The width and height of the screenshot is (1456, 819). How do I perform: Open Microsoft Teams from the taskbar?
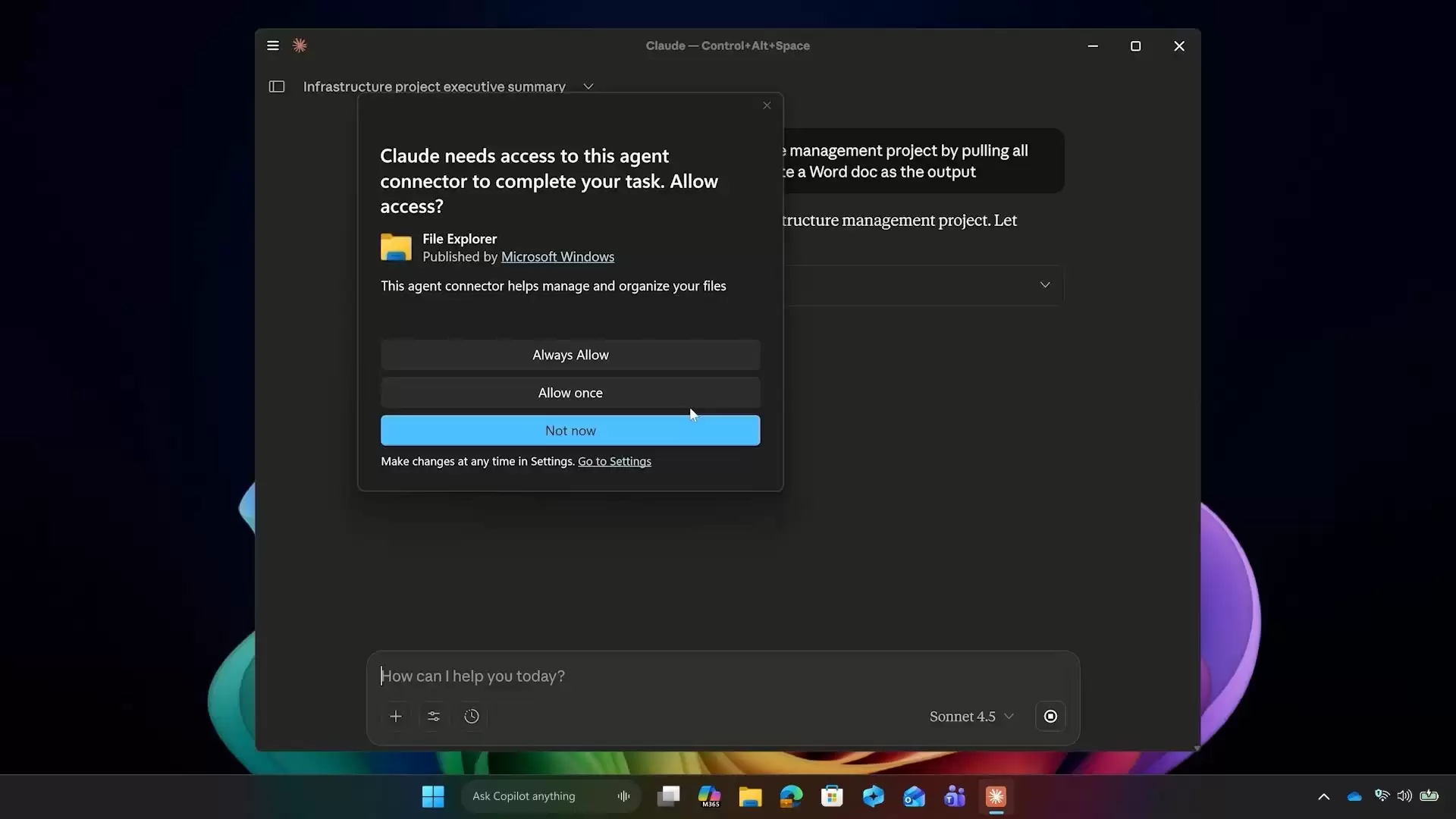(955, 796)
